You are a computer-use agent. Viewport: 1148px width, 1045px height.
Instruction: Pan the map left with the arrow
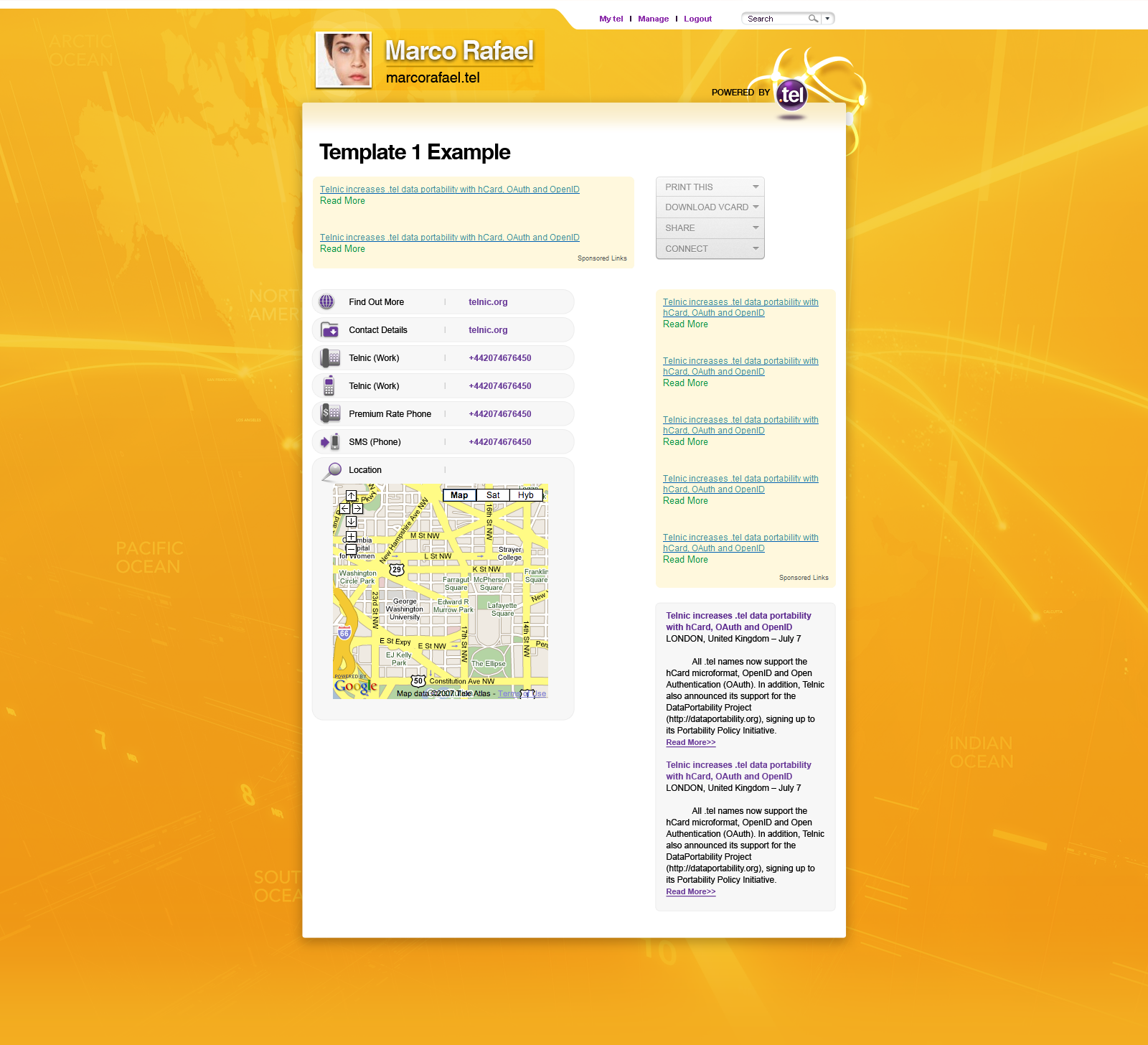tap(344, 508)
